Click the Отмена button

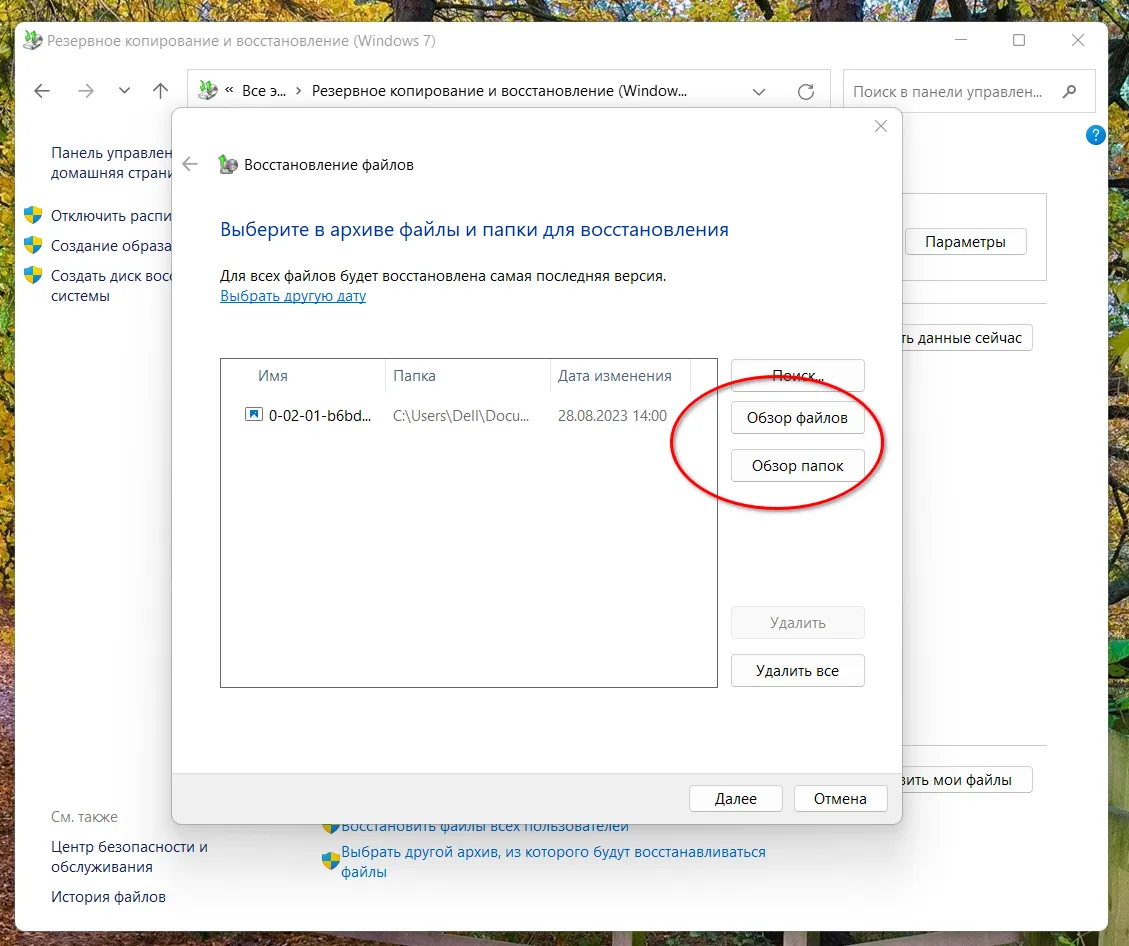click(840, 799)
